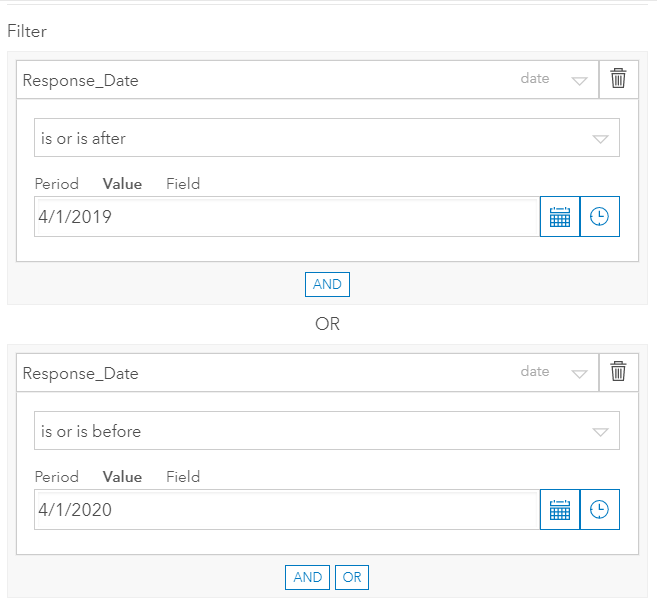Switch to Field tab in first condition
This screenshot has height=601, width=657.
183,184
